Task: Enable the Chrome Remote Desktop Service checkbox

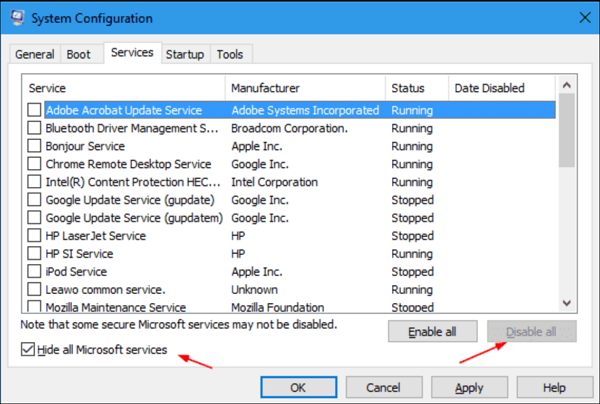Action: coord(35,164)
